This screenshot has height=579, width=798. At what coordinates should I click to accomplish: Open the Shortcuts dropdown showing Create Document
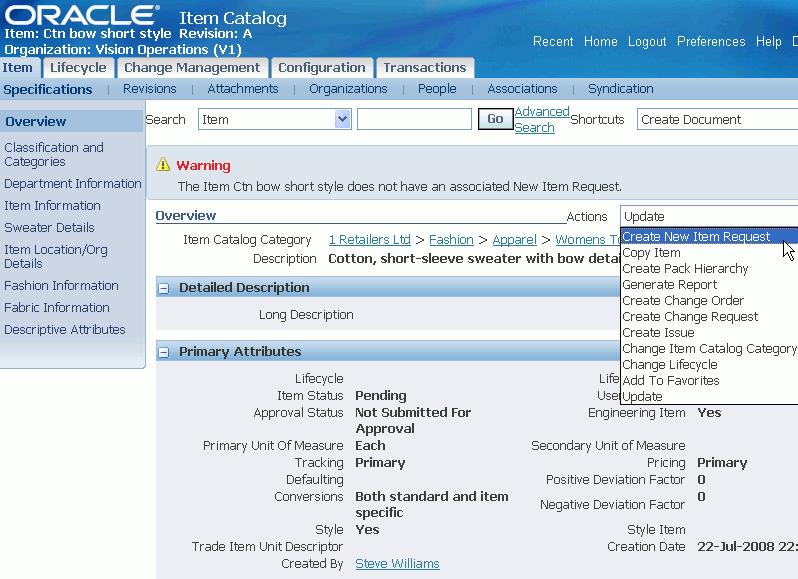click(717, 120)
